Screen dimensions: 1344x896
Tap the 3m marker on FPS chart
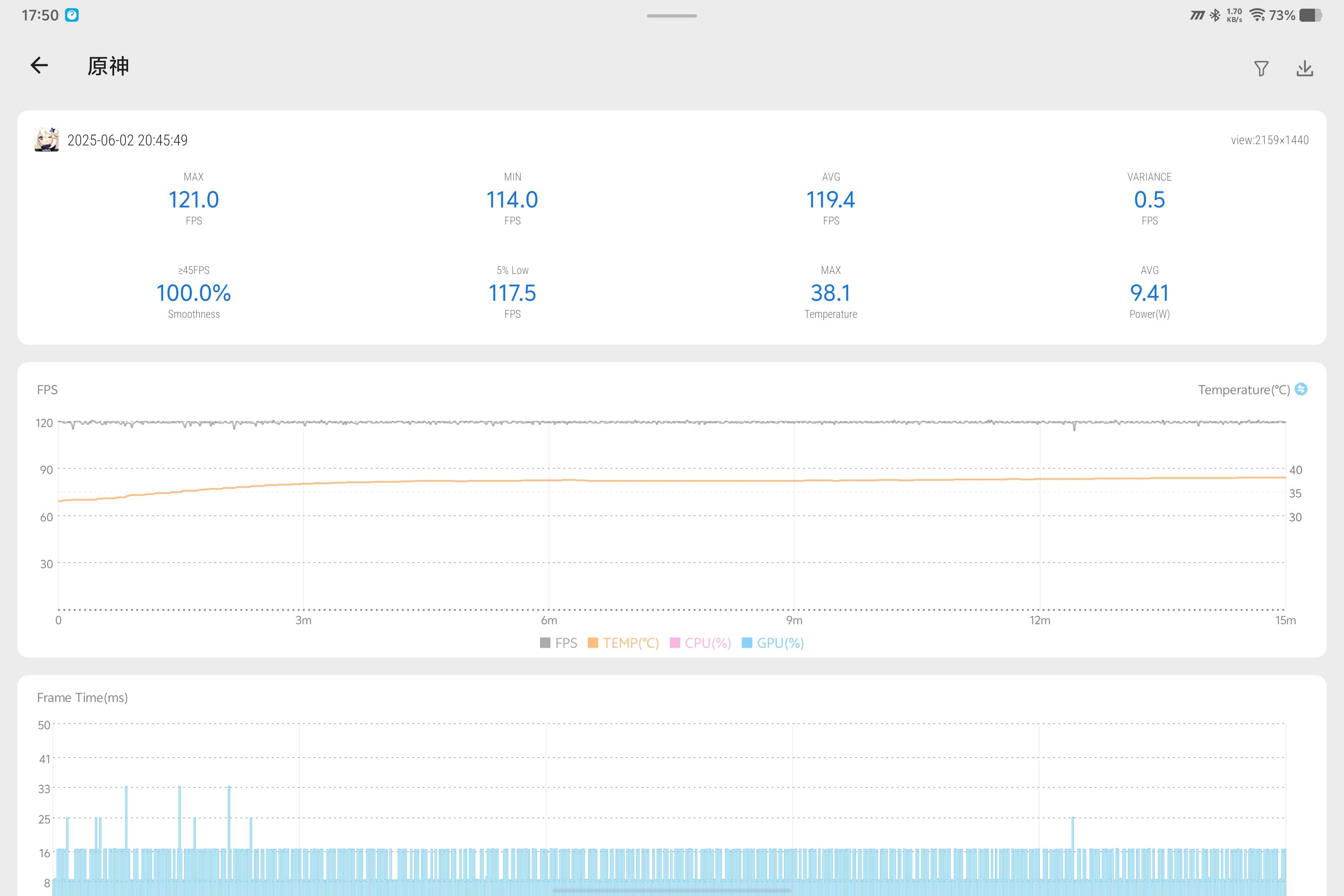point(303,620)
